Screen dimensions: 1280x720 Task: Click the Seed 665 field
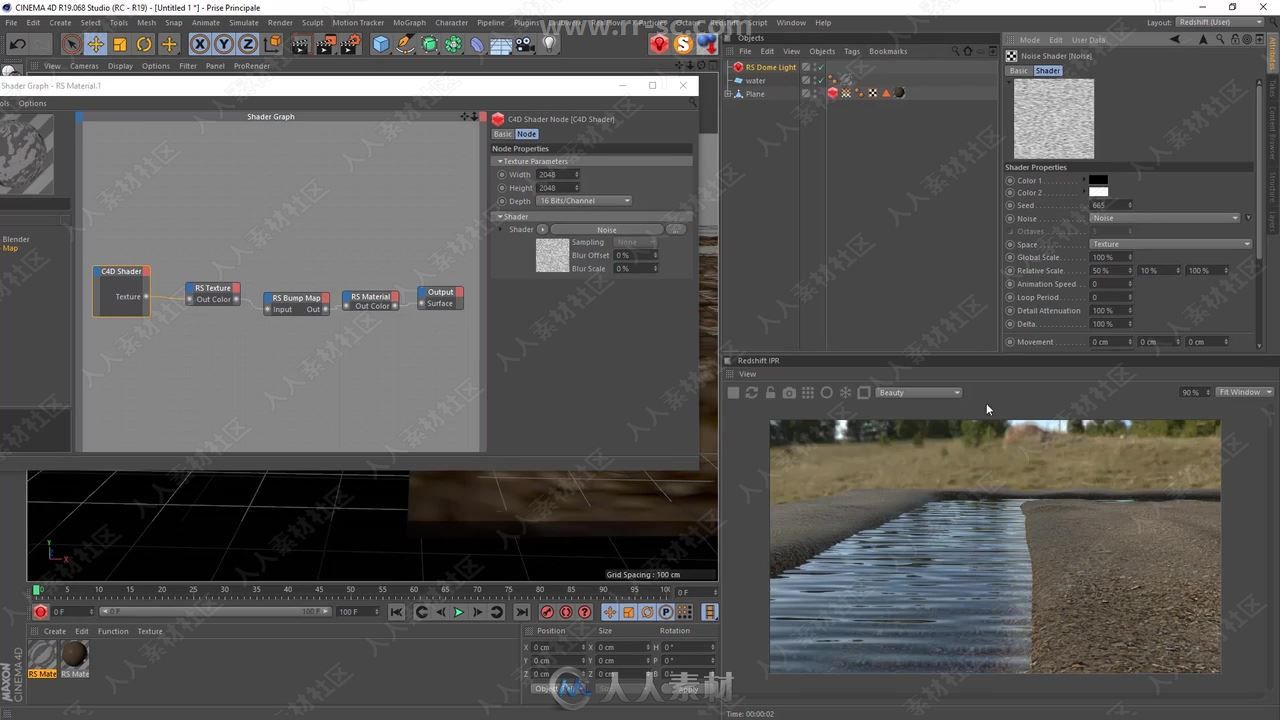coord(1110,205)
